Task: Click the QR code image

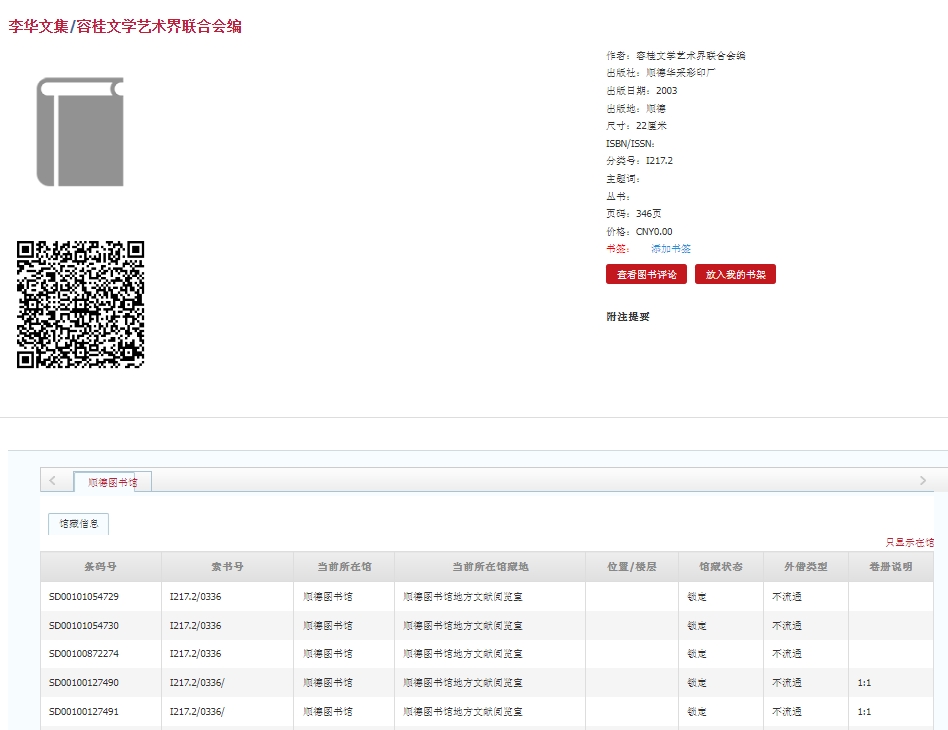Action: [80, 304]
